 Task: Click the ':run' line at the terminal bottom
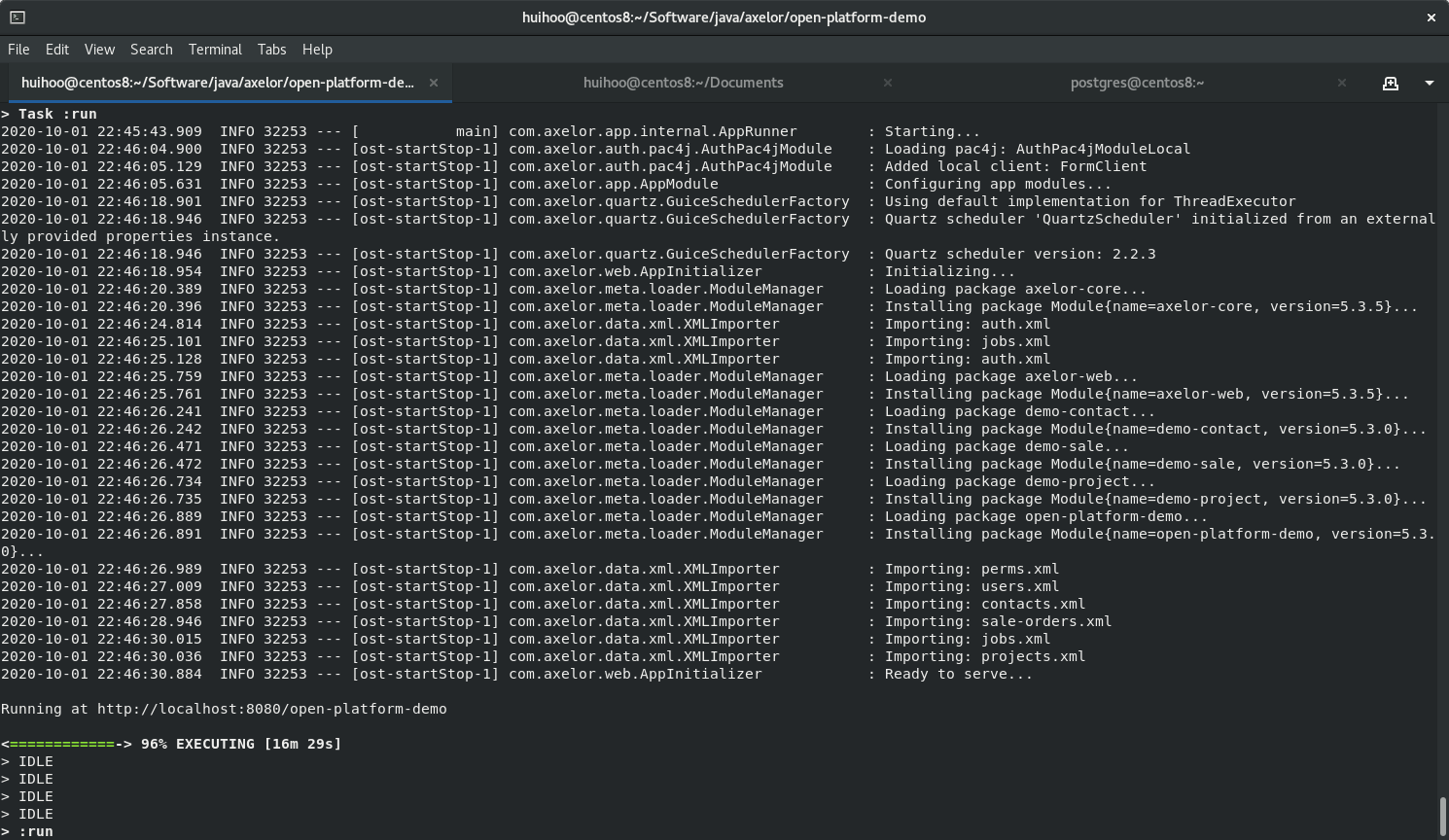[36, 831]
